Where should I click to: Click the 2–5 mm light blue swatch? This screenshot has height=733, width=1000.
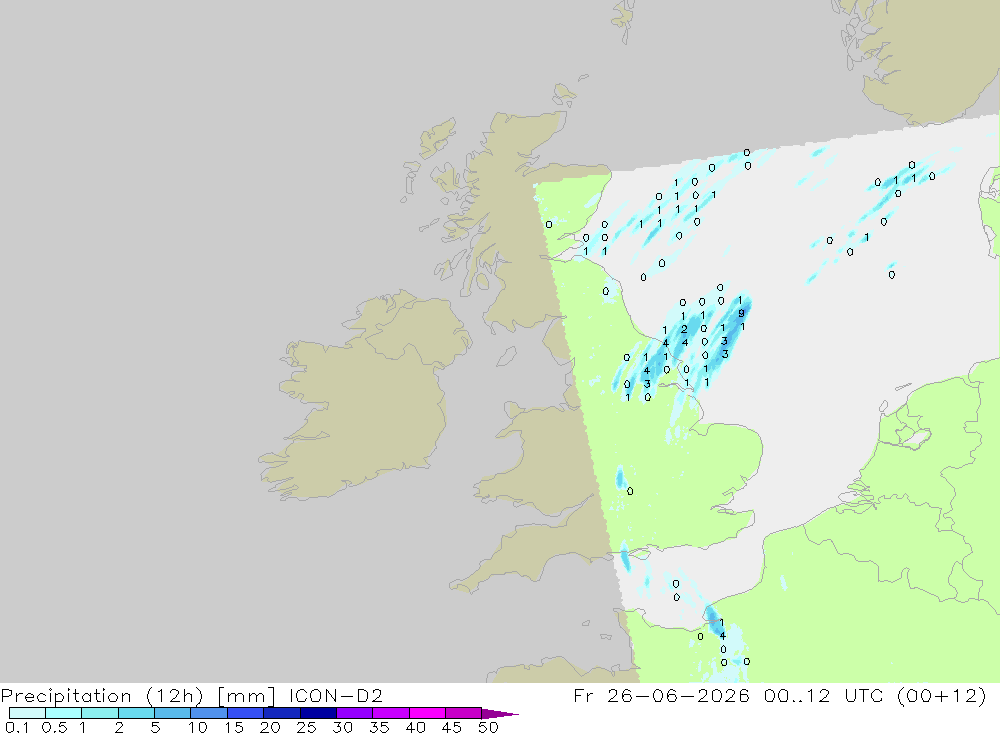(x=136, y=713)
